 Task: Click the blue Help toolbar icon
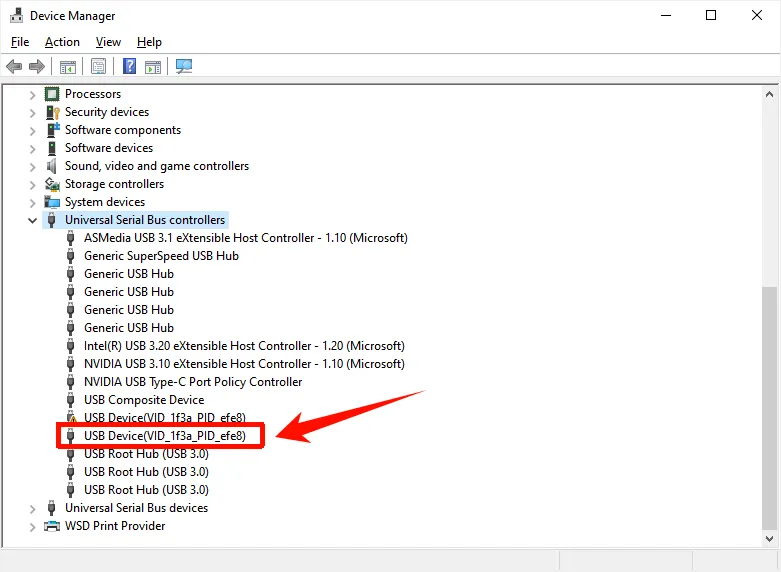[130, 66]
